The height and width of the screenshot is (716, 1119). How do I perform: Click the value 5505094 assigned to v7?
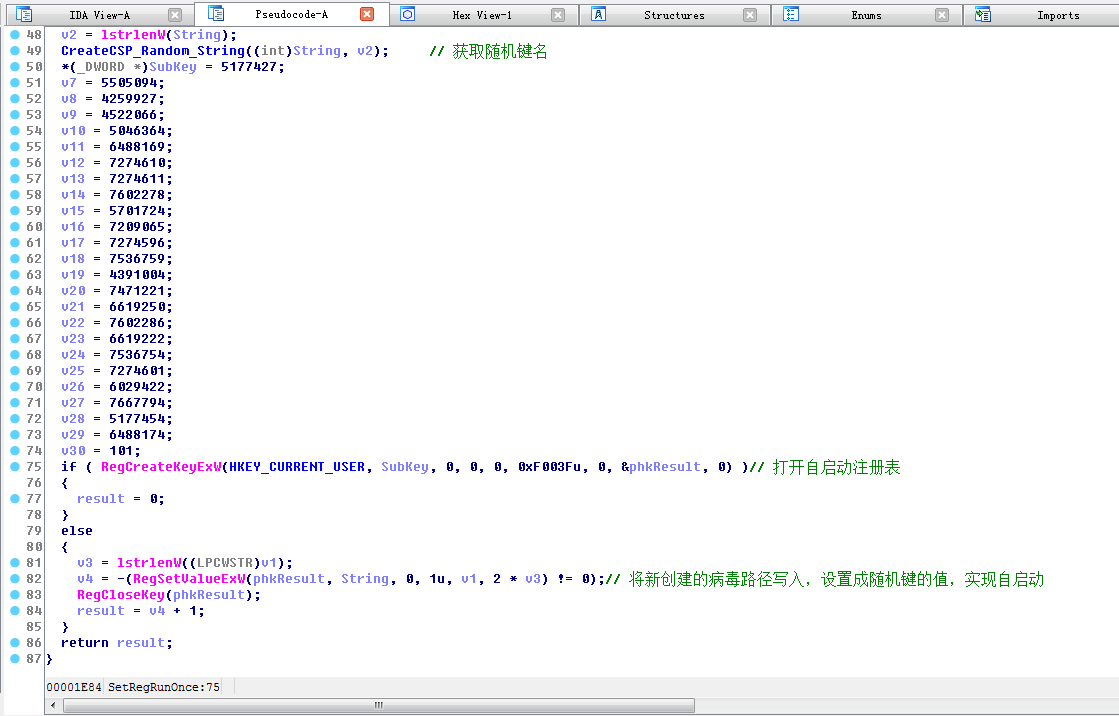[129, 83]
